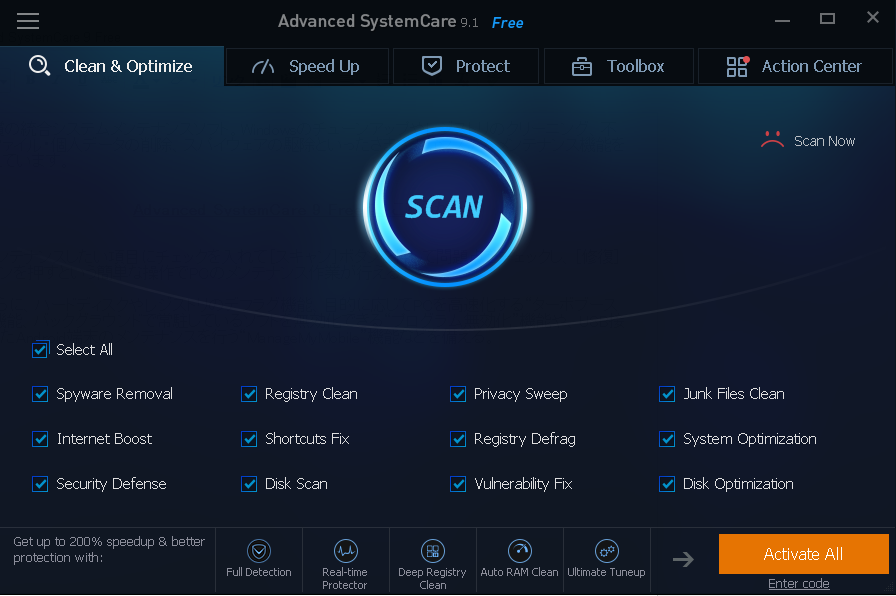The image size is (896, 596).
Task: Click the Deep Registry Clean icon
Action: (433, 551)
